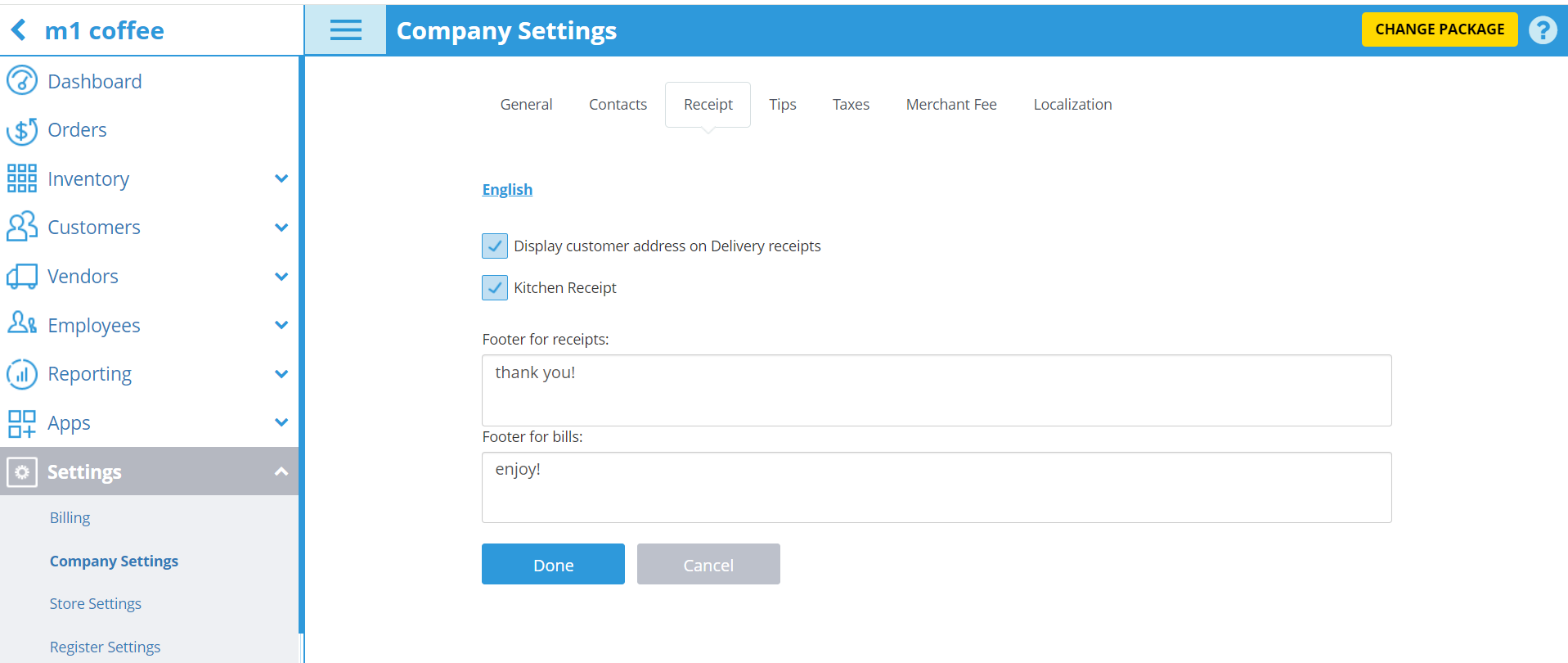Open the Merchant Fee tab
This screenshot has height=663, width=1568.
pos(951,104)
